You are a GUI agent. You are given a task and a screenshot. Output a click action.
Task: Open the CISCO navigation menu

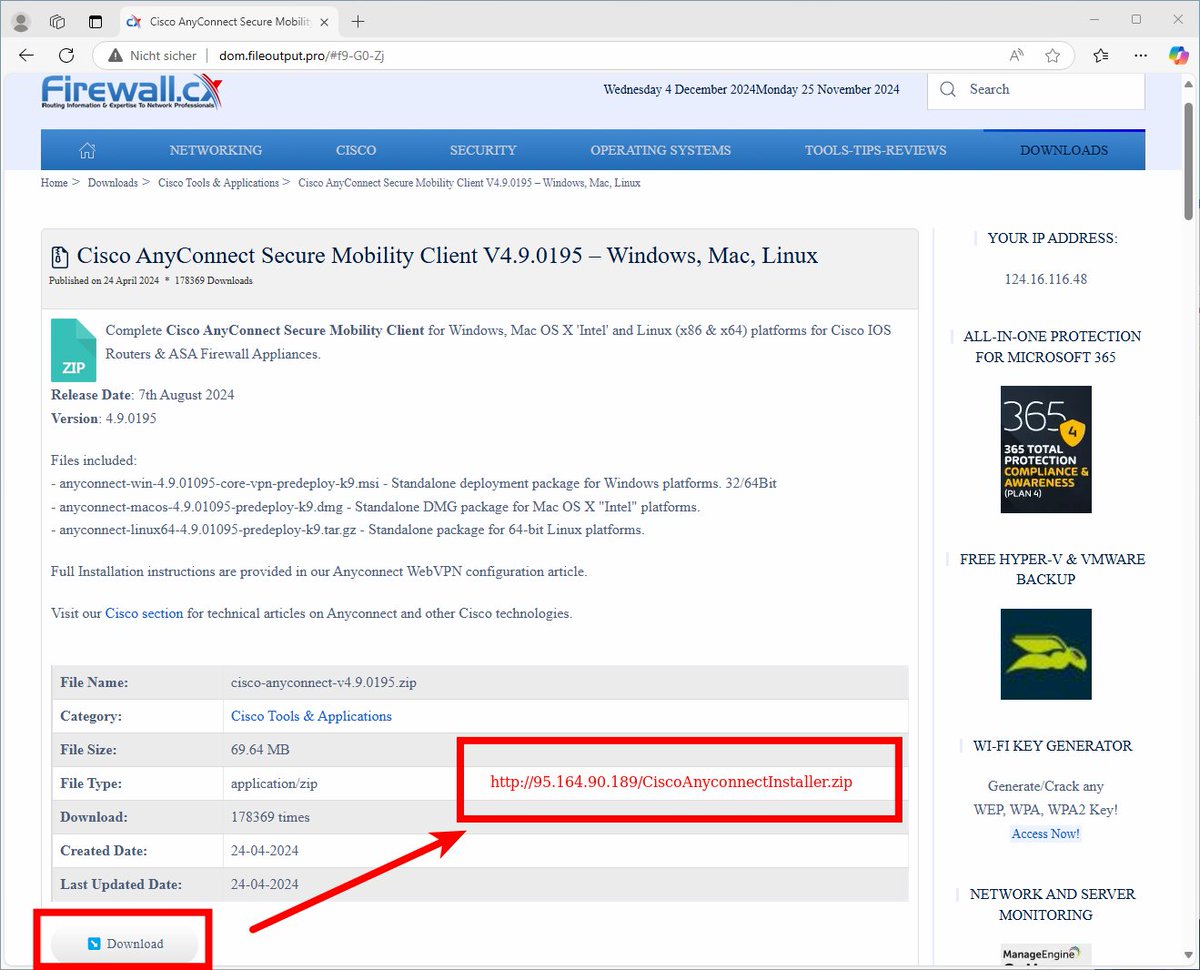tap(356, 149)
